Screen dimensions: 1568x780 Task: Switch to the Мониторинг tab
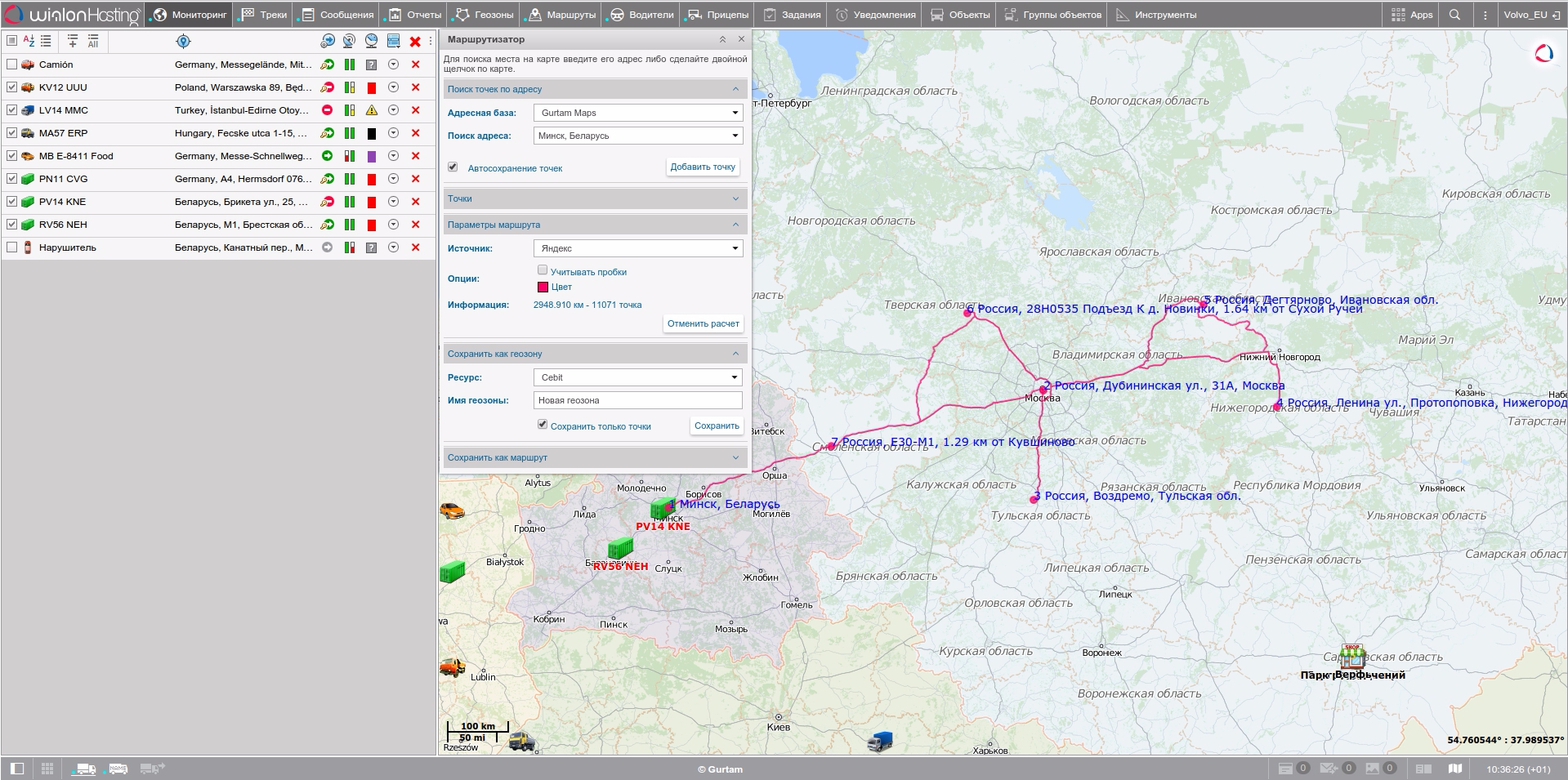pos(189,14)
